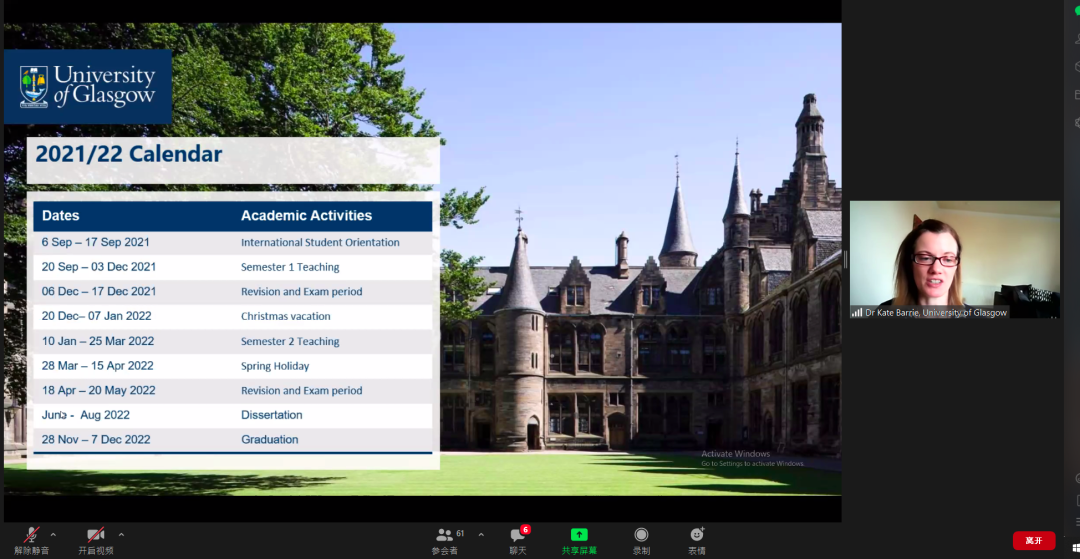Click Semester 1 Teaching entry

(x=290, y=267)
